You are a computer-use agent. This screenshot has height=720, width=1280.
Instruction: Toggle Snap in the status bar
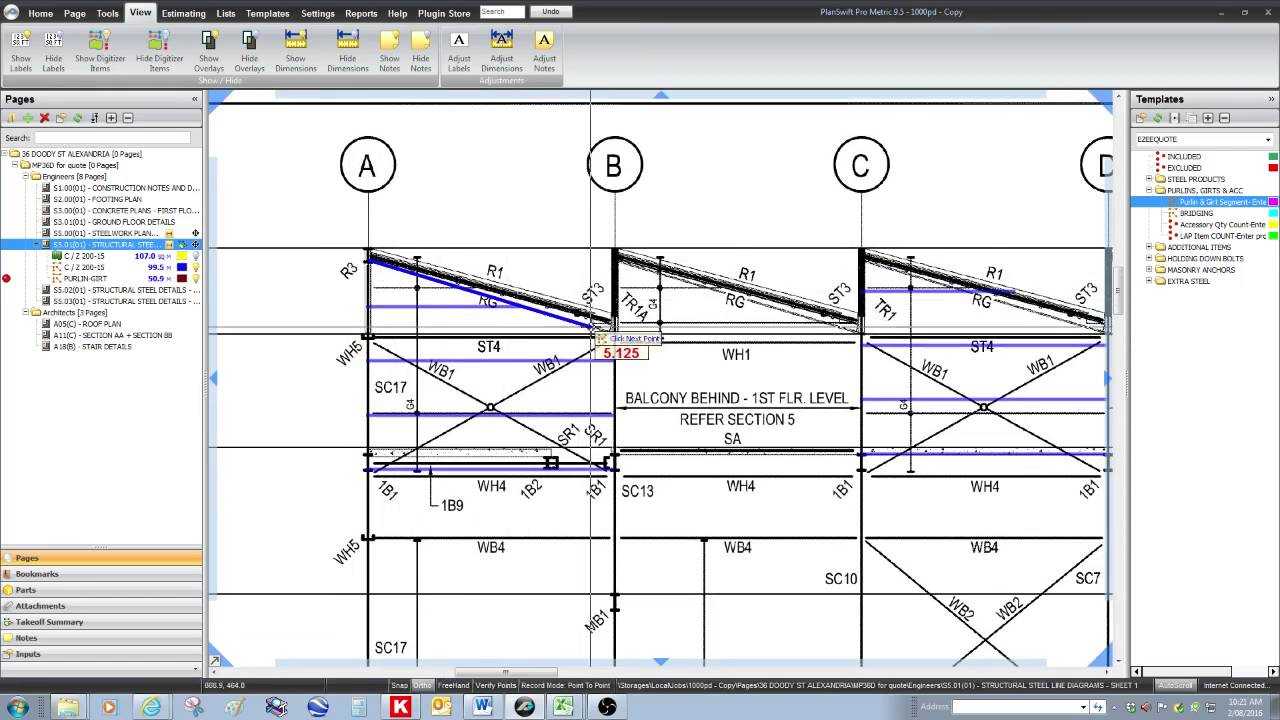pyautogui.click(x=399, y=685)
